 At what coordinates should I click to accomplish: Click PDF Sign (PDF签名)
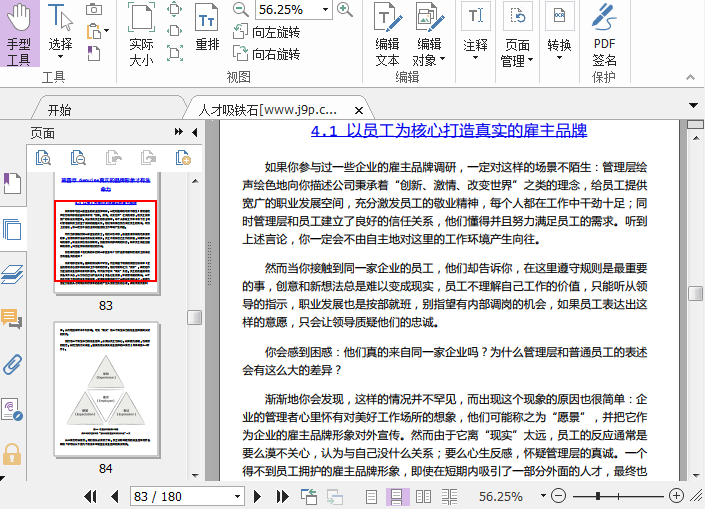604,35
